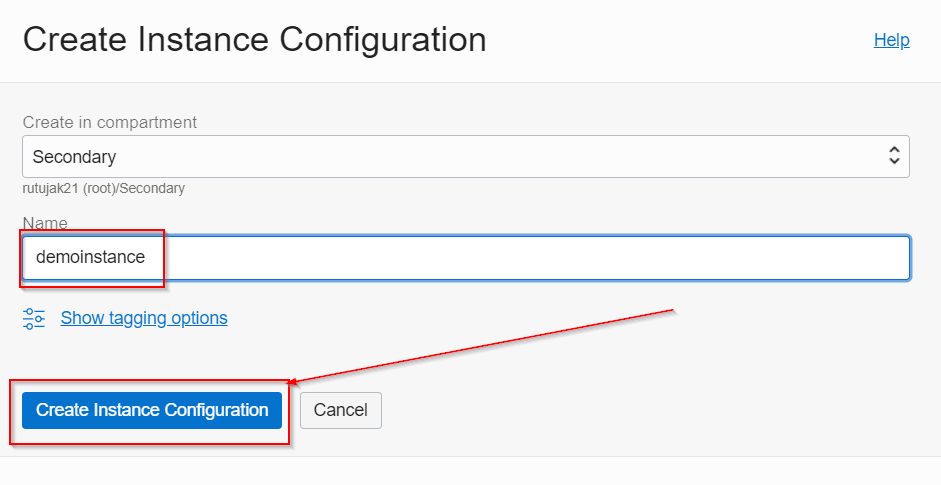Click the tip of the red annotation arrow
941x485 pixels.
[x=289, y=383]
